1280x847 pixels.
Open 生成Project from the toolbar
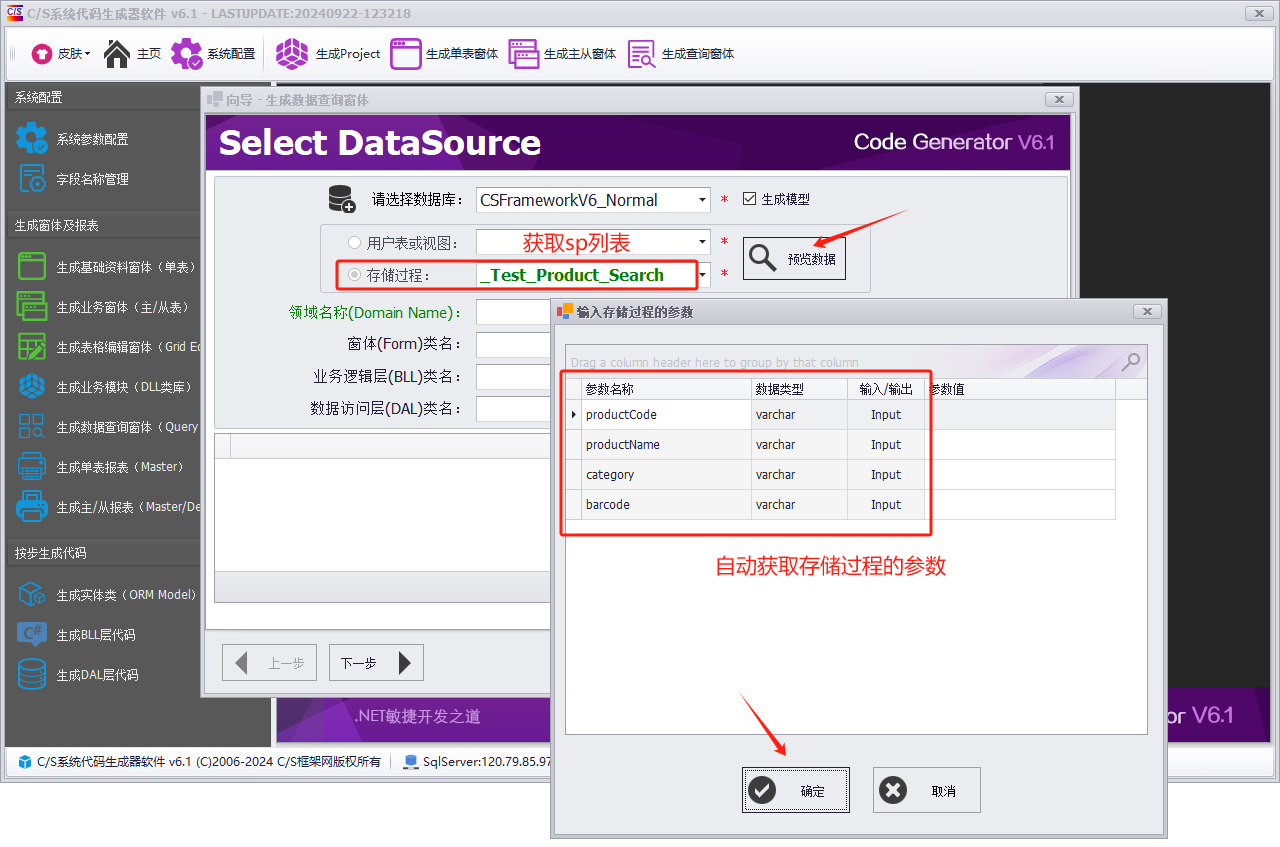coord(327,54)
